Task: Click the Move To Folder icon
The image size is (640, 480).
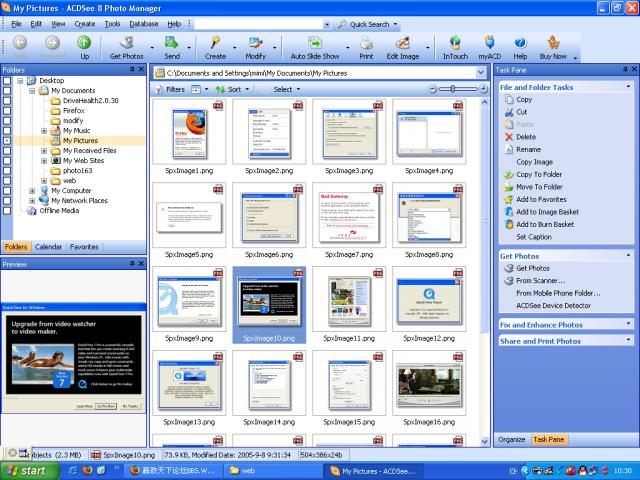Action: coord(509,187)
